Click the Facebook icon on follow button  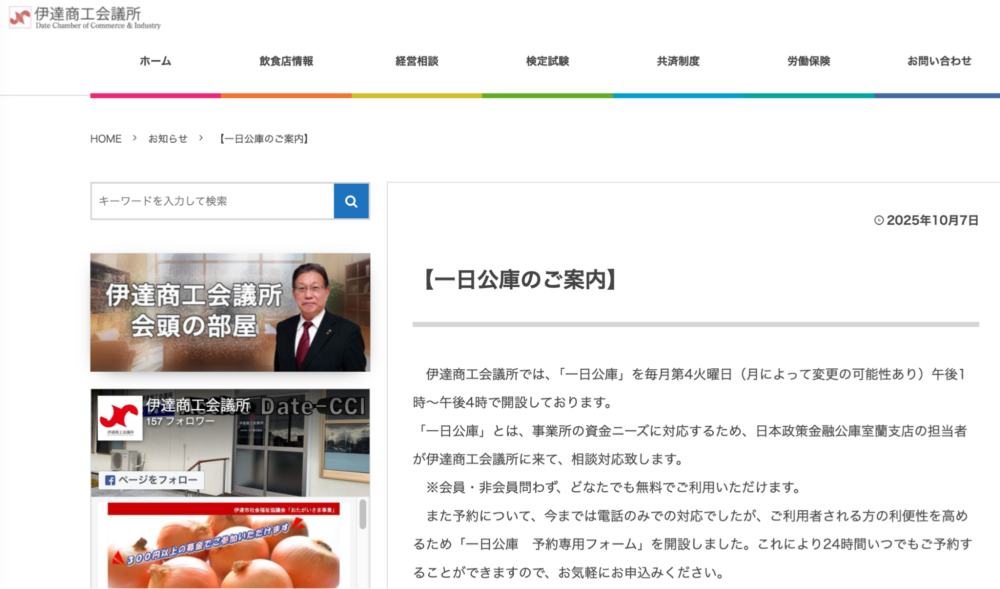(110, 481)
